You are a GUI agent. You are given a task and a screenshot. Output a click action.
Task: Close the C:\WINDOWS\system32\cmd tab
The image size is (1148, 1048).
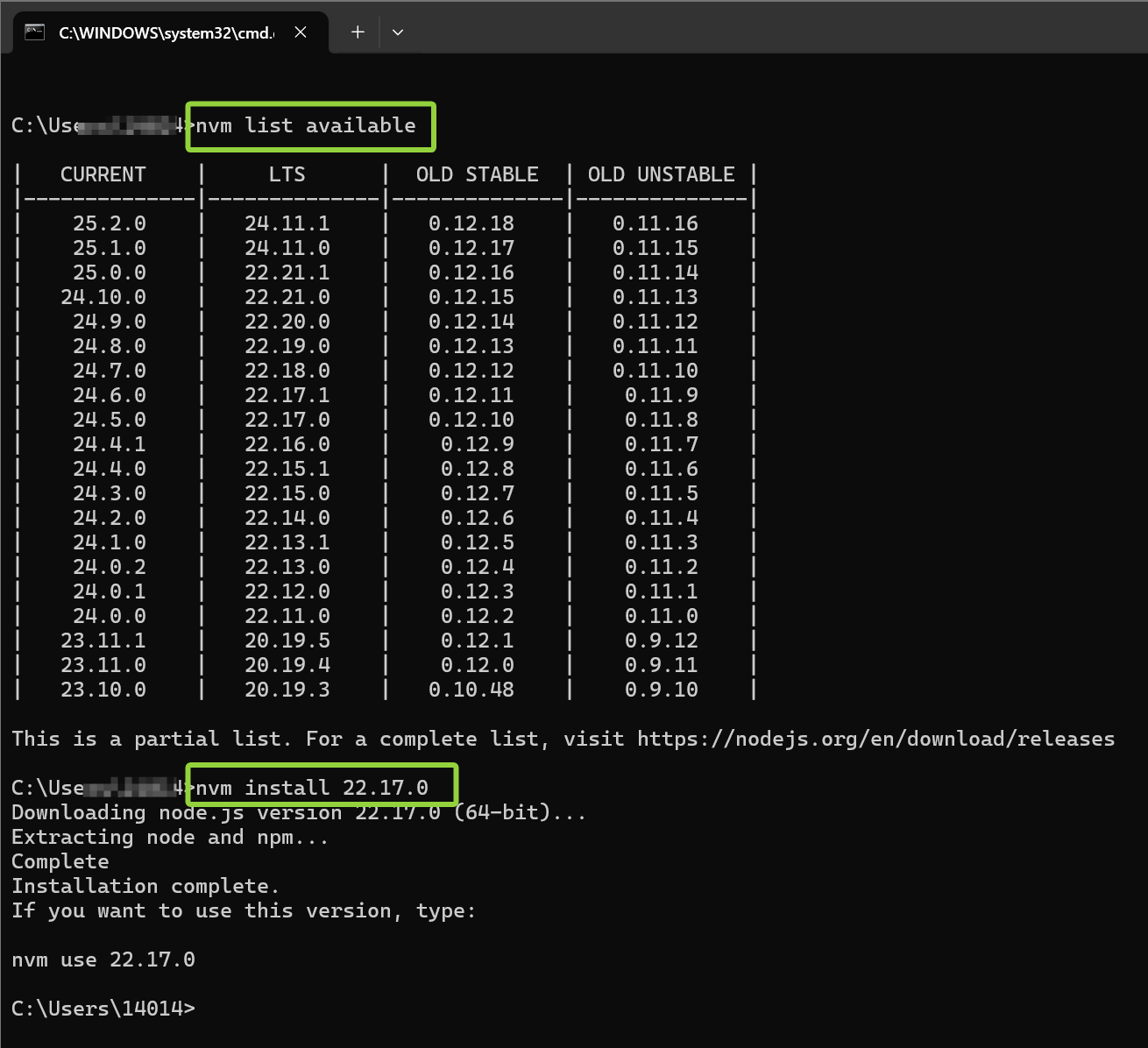click(x=301, y=32)
